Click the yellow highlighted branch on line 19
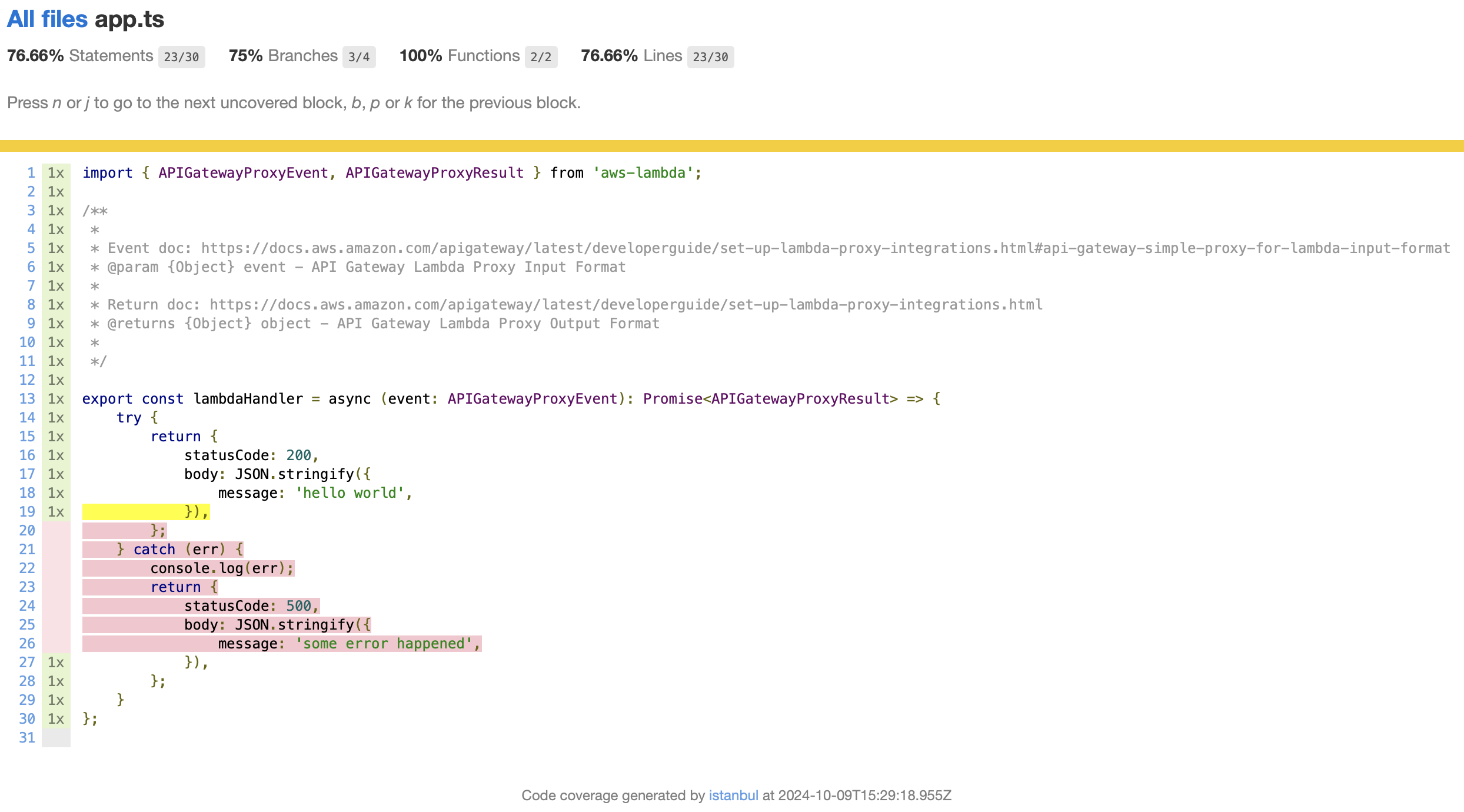 [x=146, y=512]
